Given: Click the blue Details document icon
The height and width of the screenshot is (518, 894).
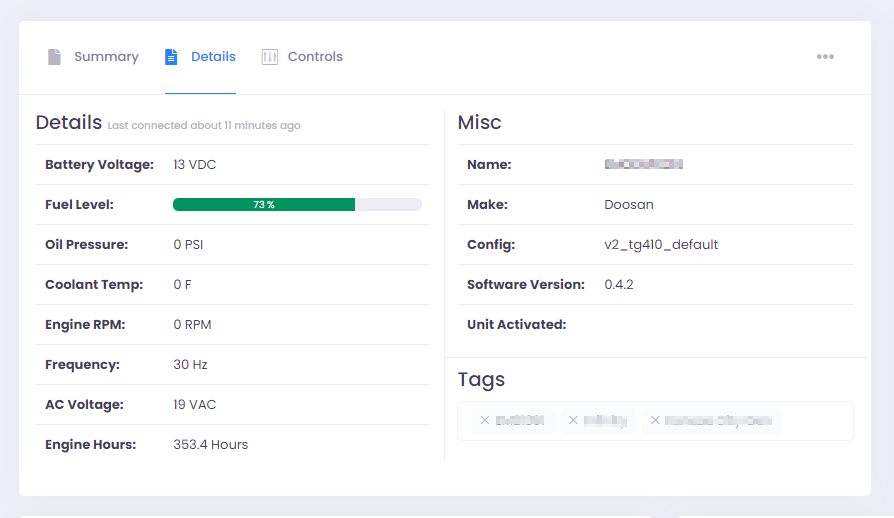Looking at the screenshot, I should 171,57.
